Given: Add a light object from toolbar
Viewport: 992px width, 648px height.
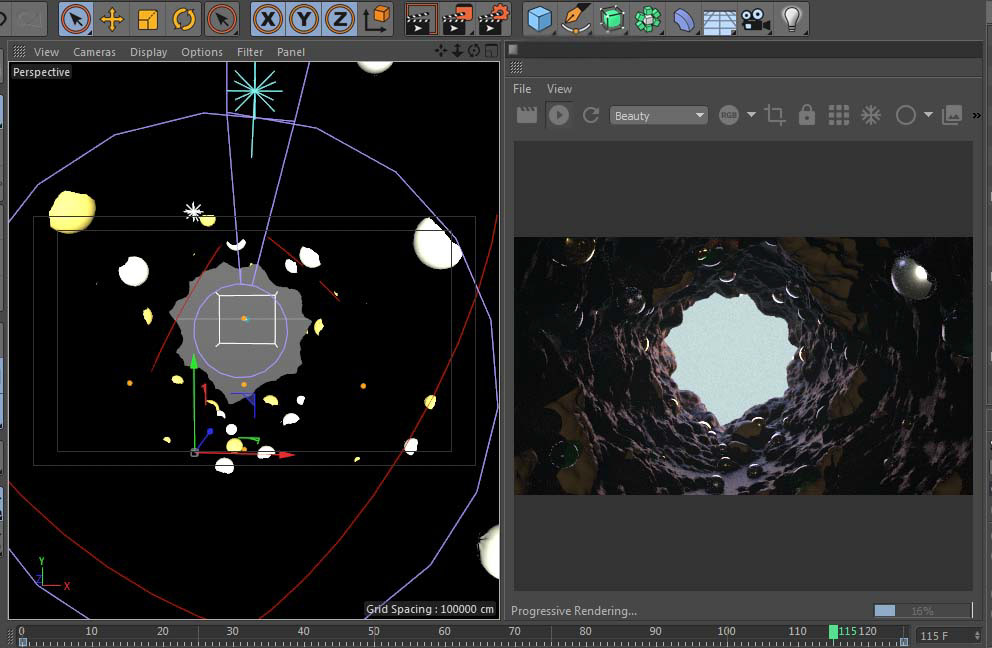Looking at the screenshot, I should tap(792, 19).
